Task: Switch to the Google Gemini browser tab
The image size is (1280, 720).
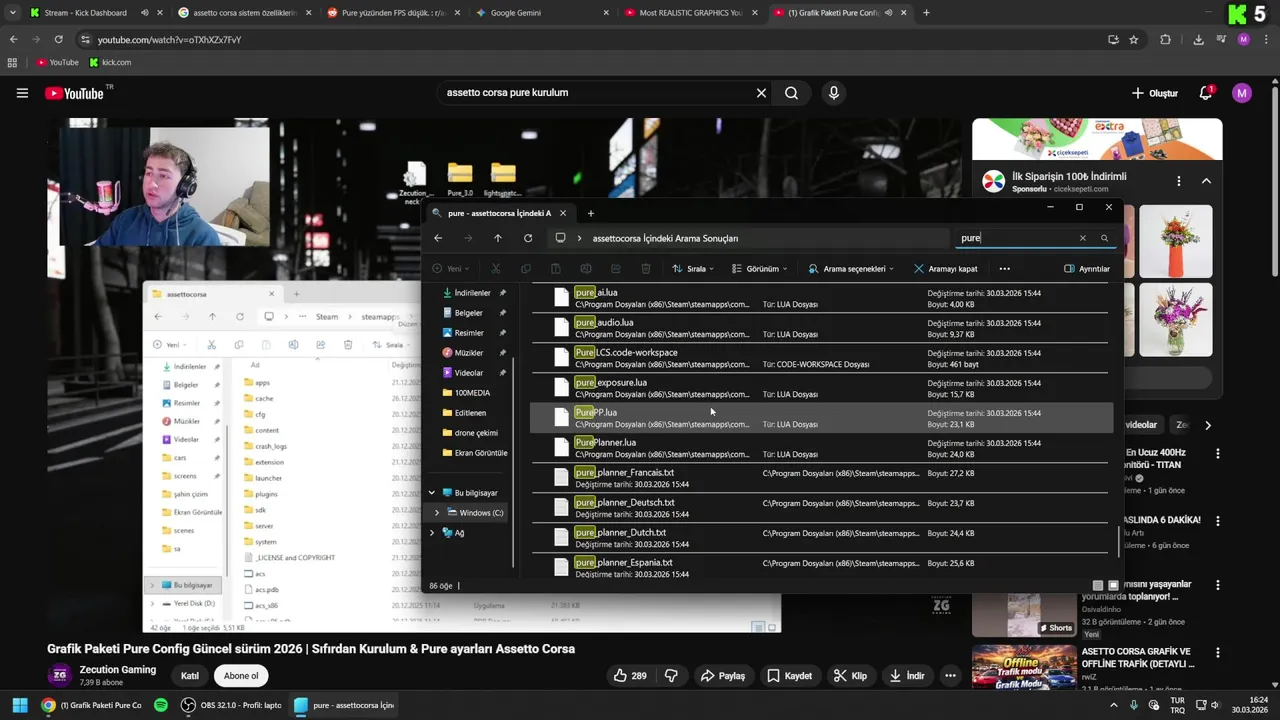Action: click(542, 13)
